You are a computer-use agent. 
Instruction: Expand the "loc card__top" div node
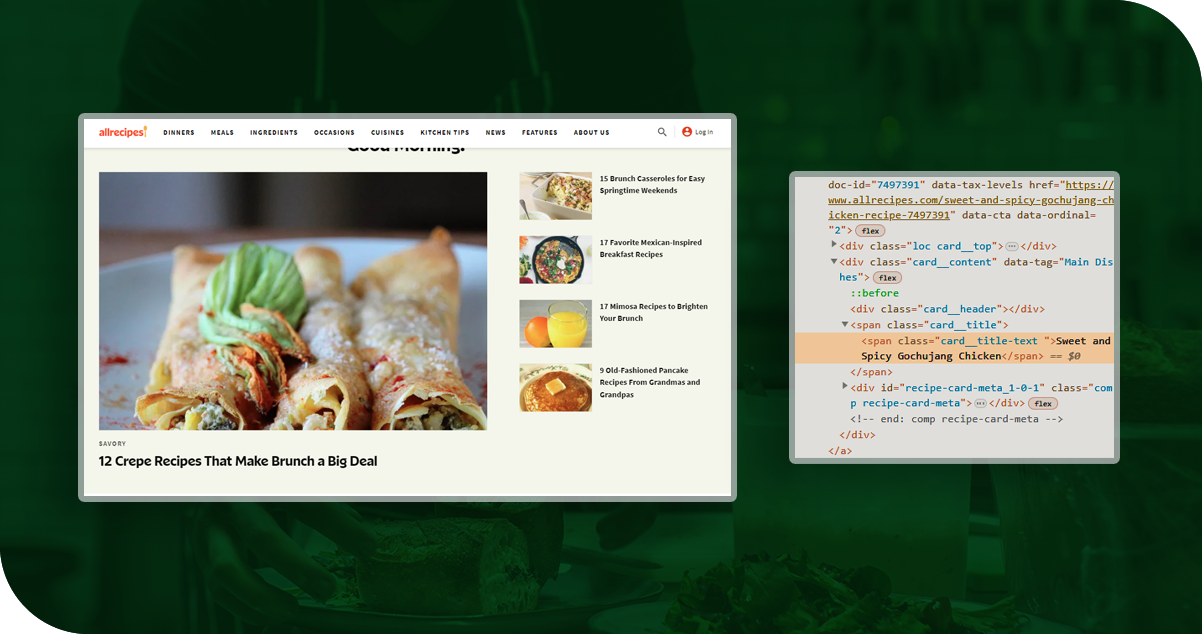click(x=835, y=245)
